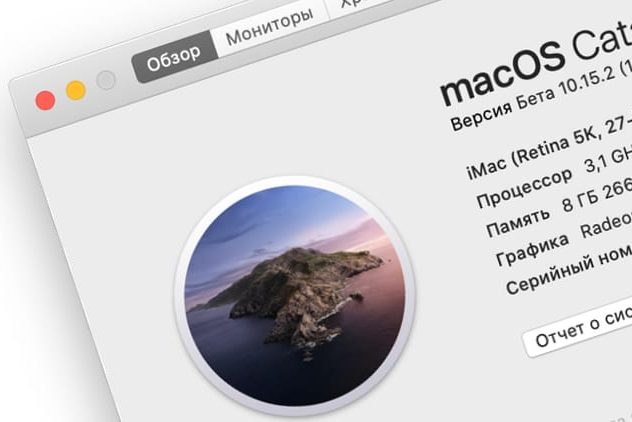Minimize the window using the yellow button
The image size is (632, 422).
tap(76, 90)
